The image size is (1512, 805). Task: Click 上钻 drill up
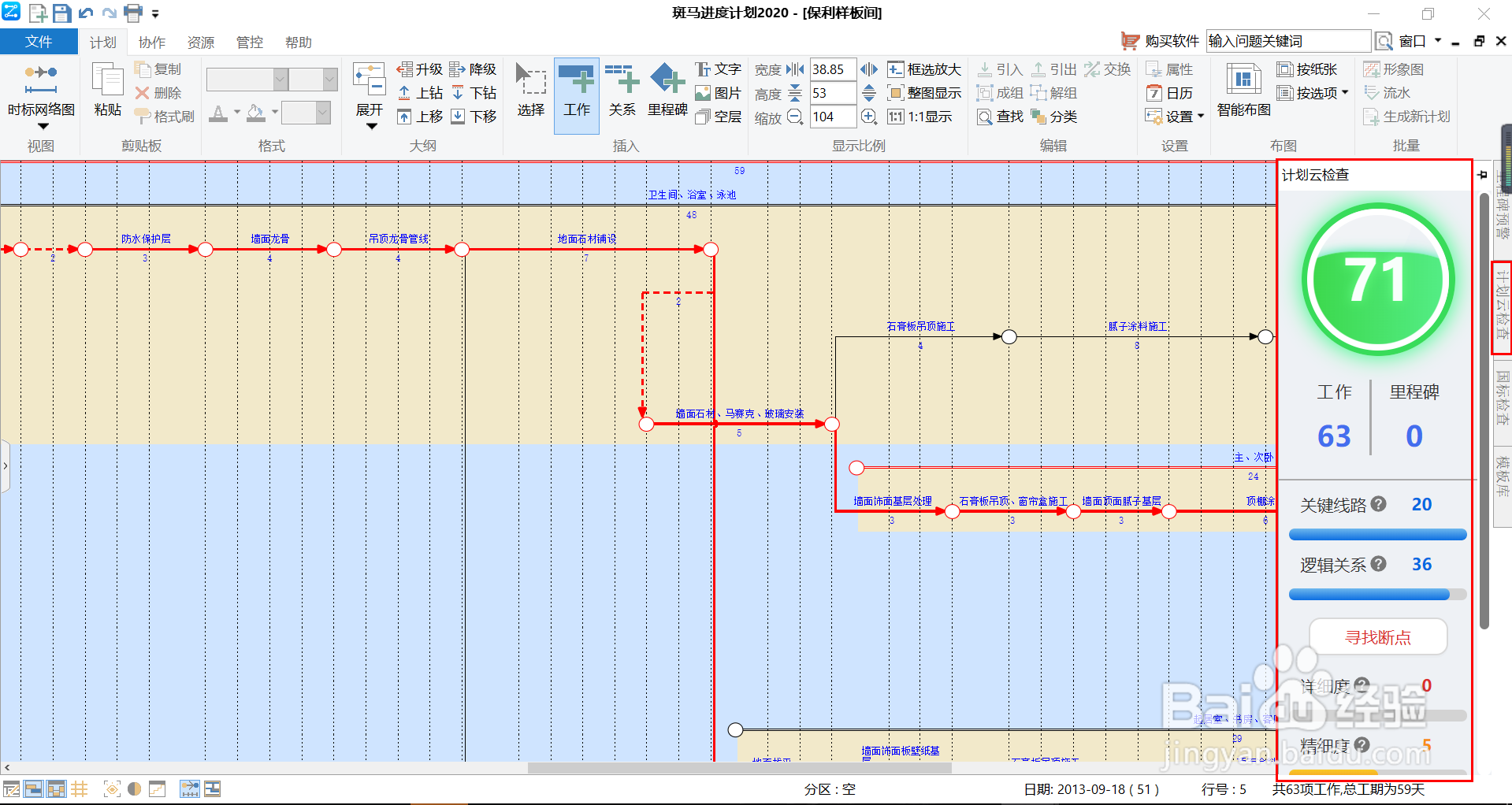point(420,93)
